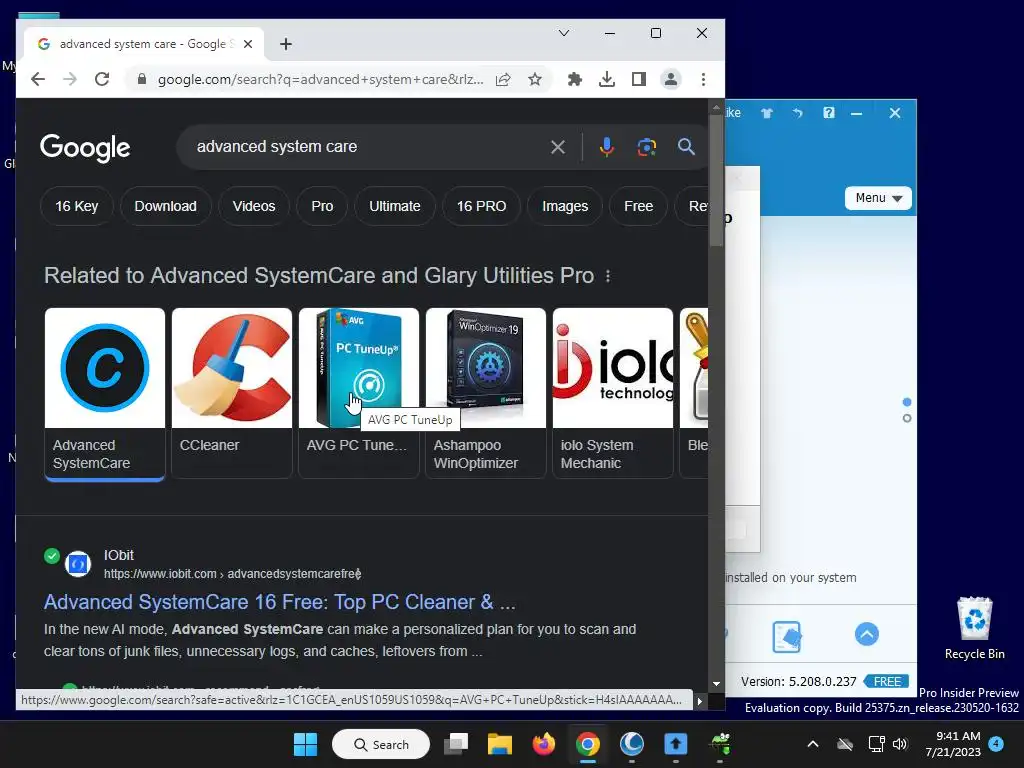This screenshot has width=1024, height=768.
Task: Select first page dot in background app
Action: pos(906,402)
